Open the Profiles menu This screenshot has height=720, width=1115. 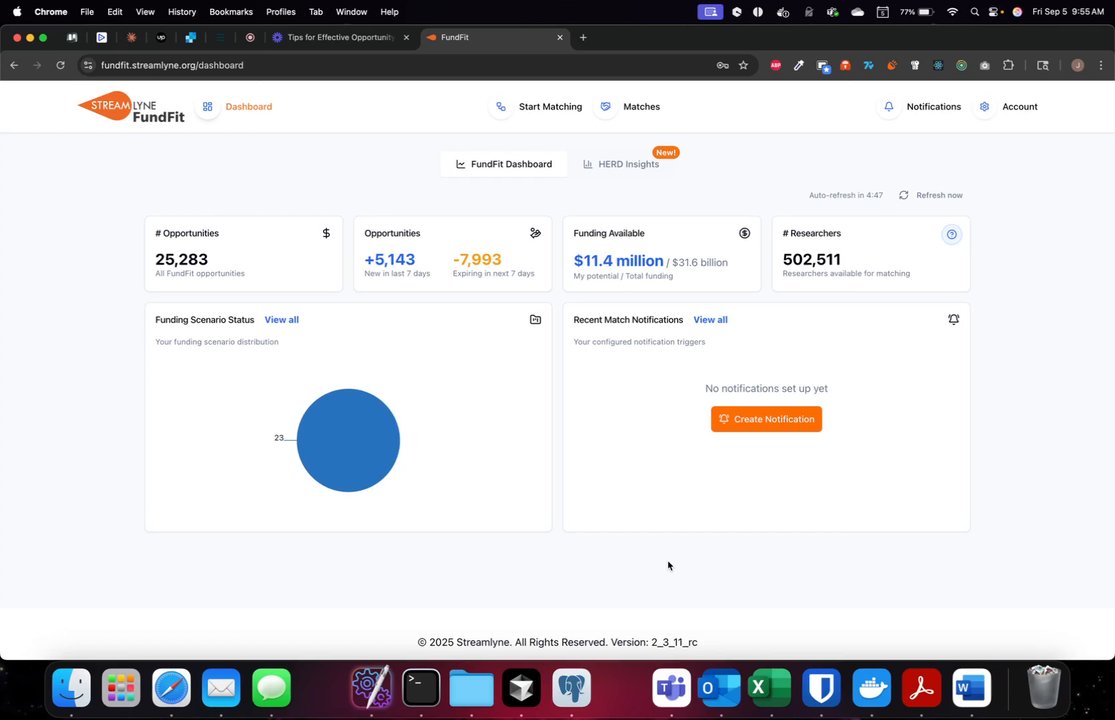(x=281, y=12)
